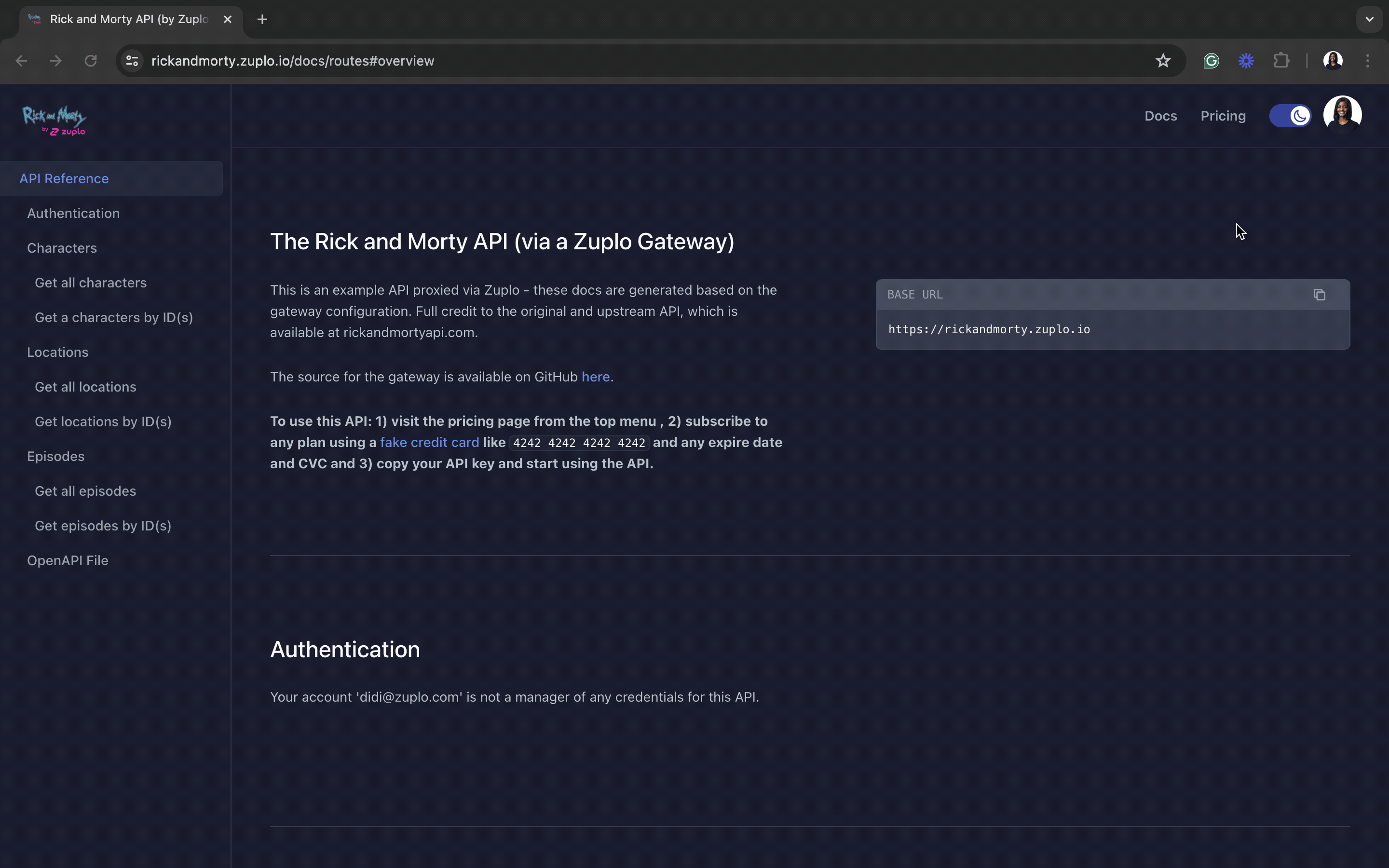Viewport: 1389px width, 868px height.
Task: Open the Pricing menu item
Action: pyautogui.click(x=1223, y=115)
